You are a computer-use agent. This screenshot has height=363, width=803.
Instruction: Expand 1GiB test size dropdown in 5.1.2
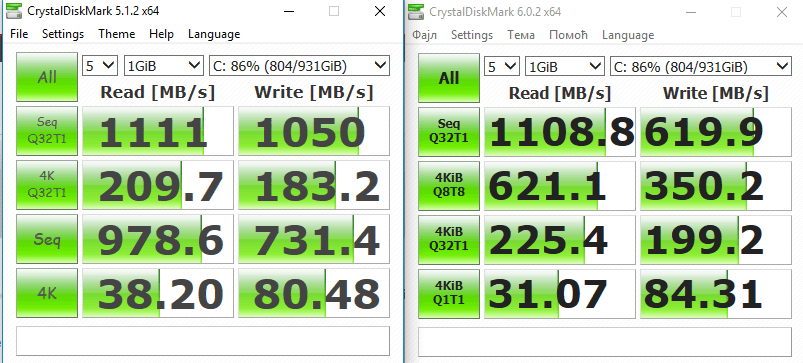tap(164, 66)
